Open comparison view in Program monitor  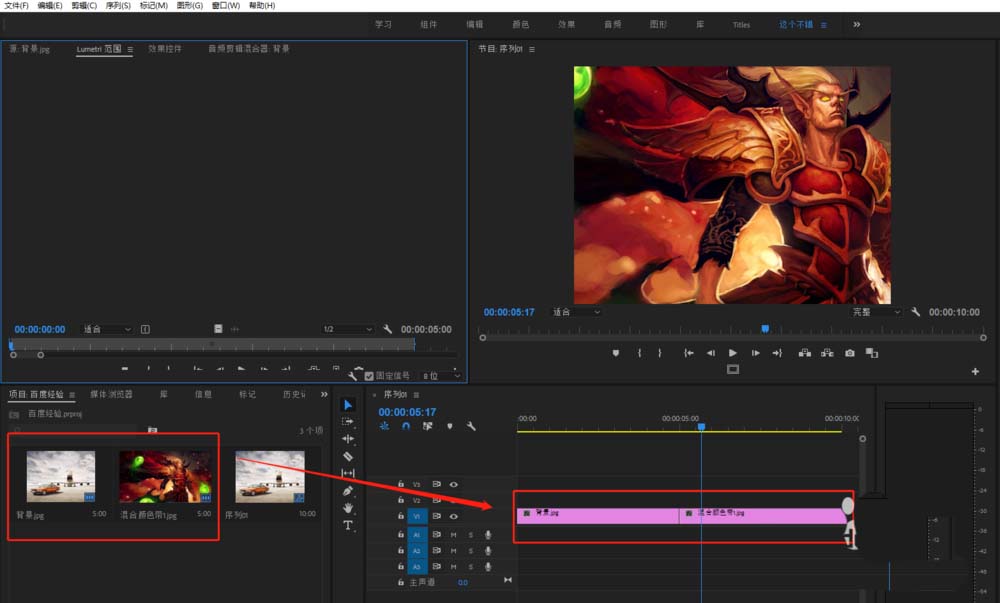[x=872, y=352]
